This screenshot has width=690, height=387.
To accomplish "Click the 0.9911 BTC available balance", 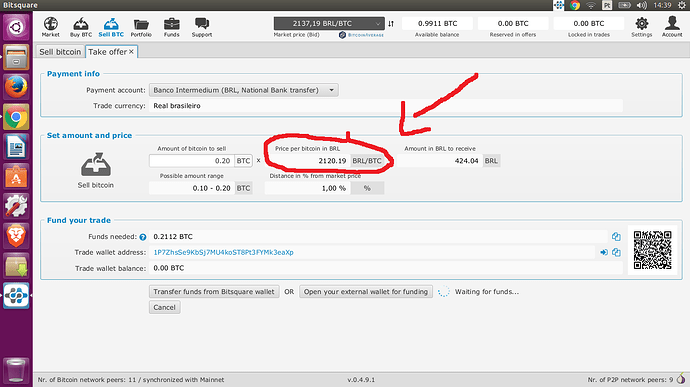I will (x=437, y=23).
